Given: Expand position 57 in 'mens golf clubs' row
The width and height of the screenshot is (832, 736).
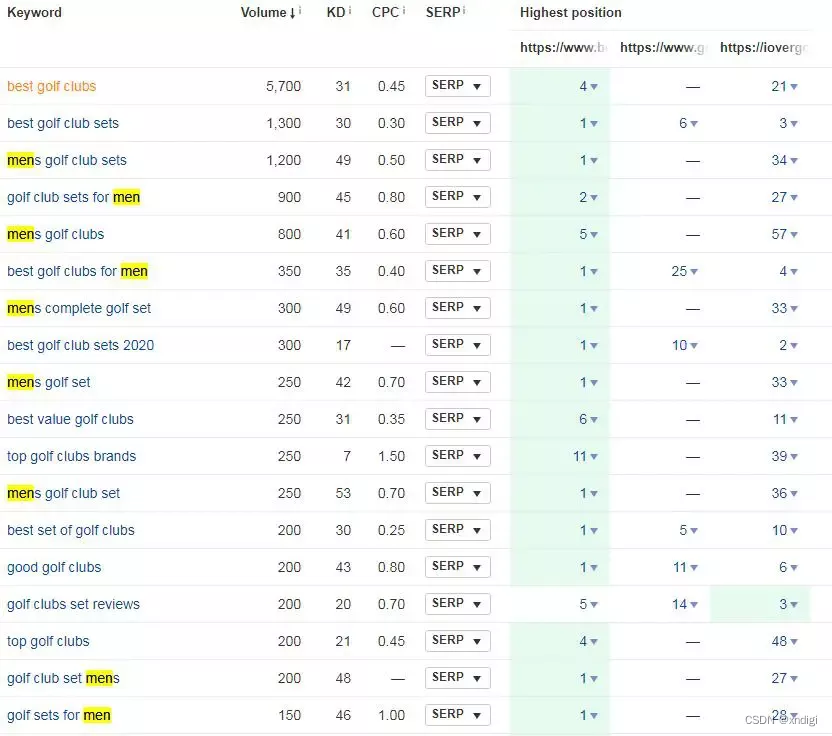Looking at the screenshot, I should point(785,234).
